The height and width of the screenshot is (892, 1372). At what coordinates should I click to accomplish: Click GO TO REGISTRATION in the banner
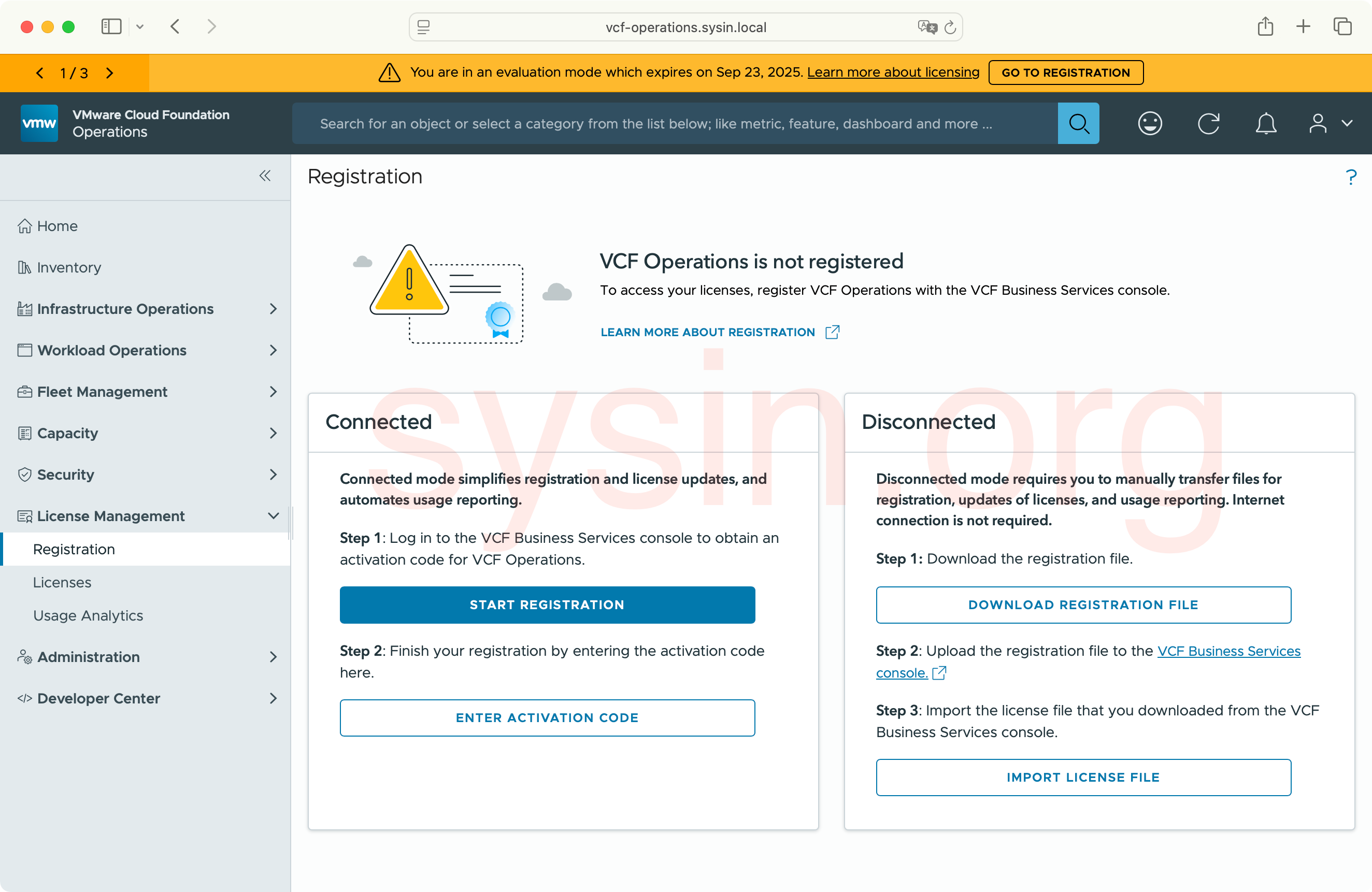(1065, 72)
